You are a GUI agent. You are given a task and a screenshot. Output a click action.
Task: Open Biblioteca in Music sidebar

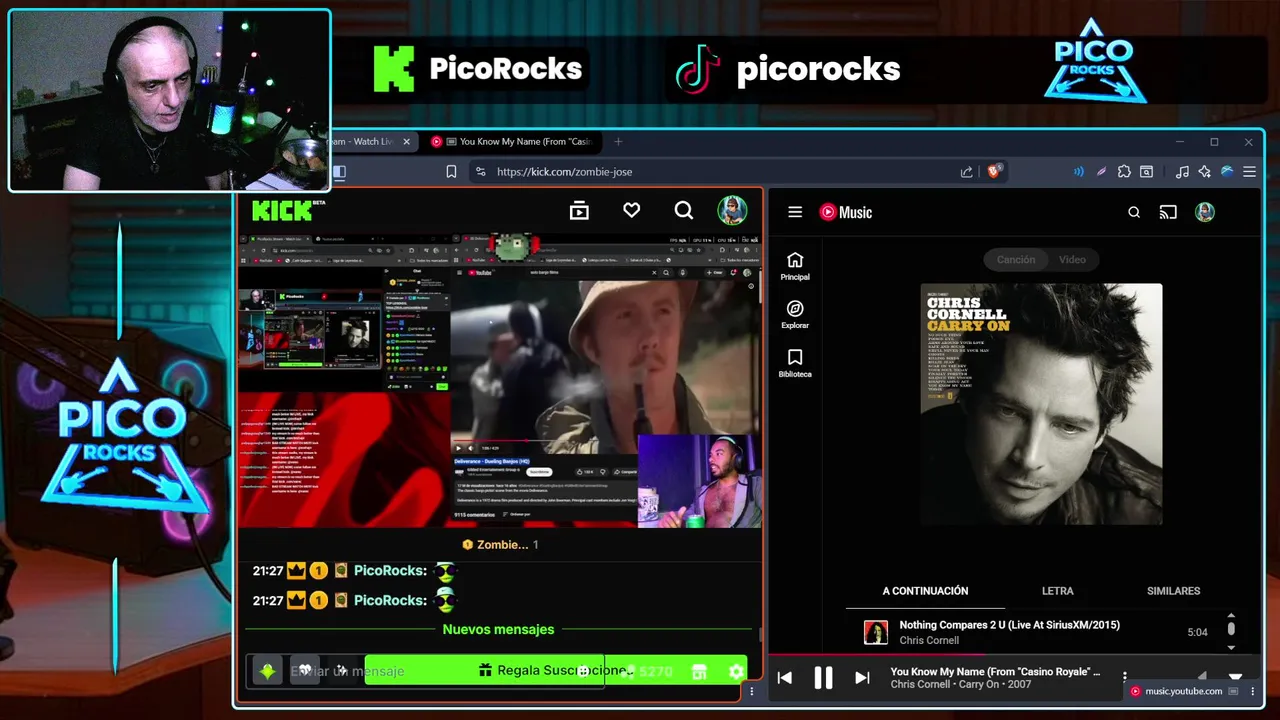[x=795, y=364]
